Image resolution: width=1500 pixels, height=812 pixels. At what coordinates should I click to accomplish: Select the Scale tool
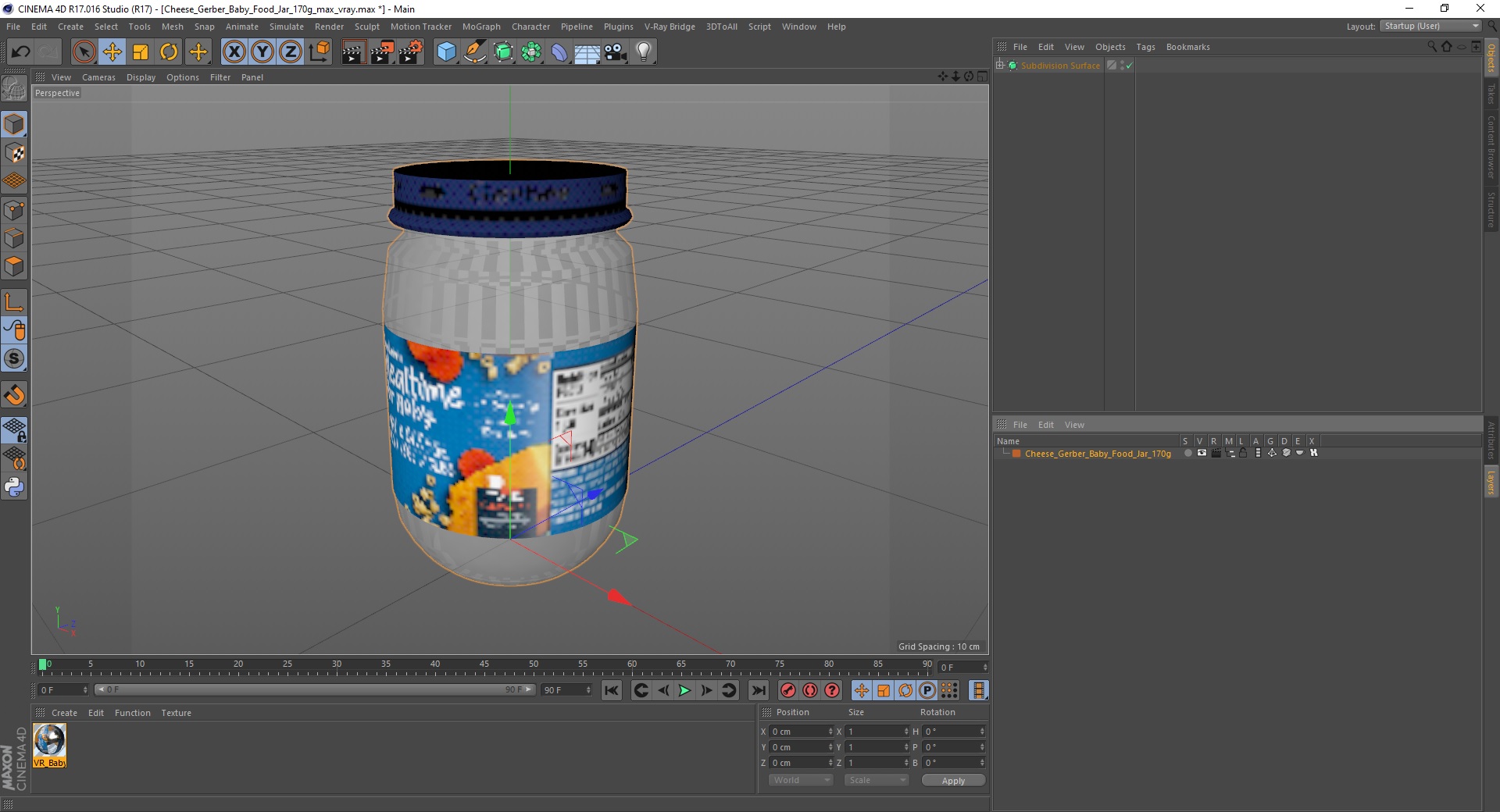[141, 52]
